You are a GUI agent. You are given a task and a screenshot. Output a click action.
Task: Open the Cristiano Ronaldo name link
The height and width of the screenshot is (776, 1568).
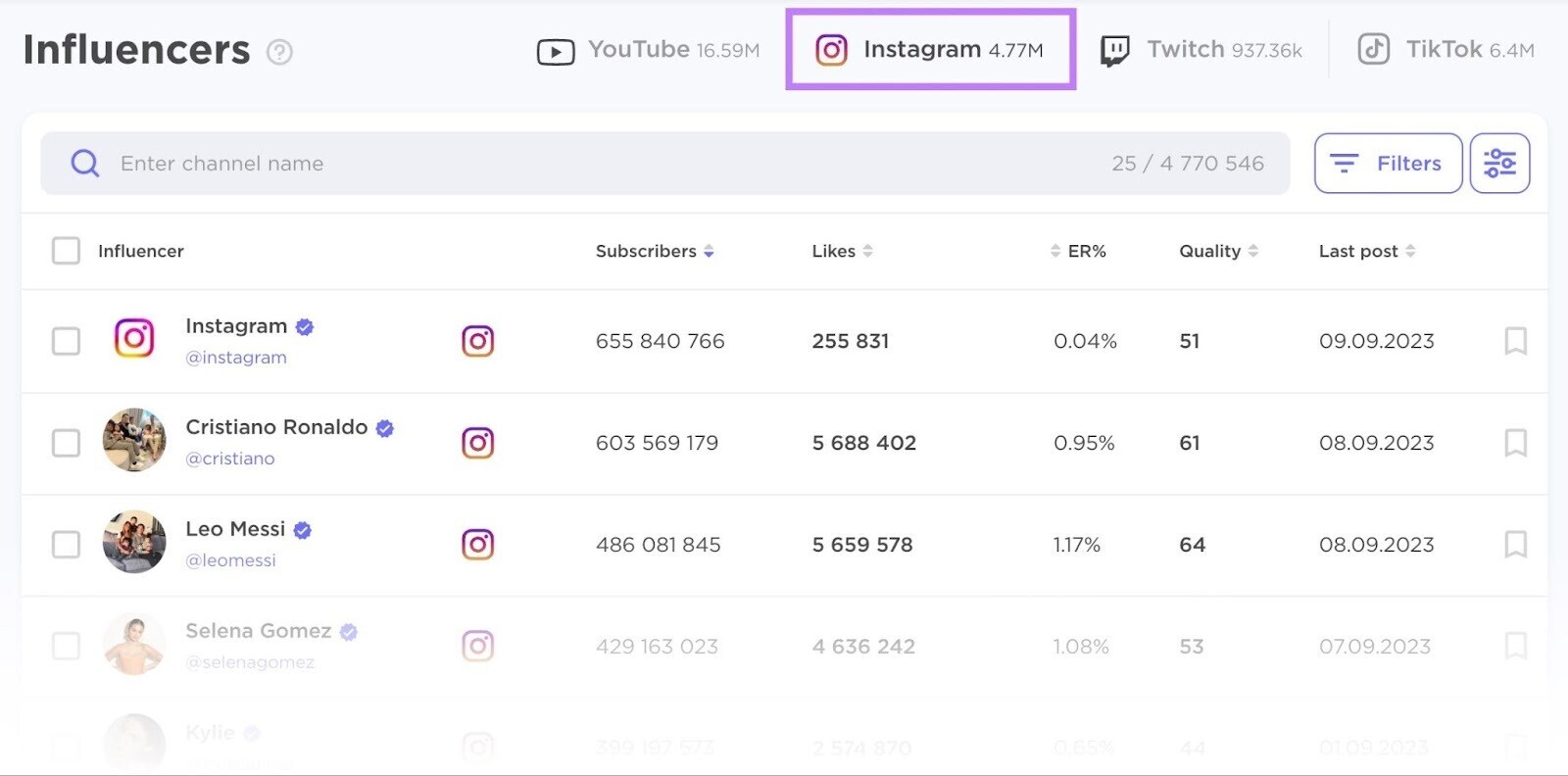pos(276,427)
